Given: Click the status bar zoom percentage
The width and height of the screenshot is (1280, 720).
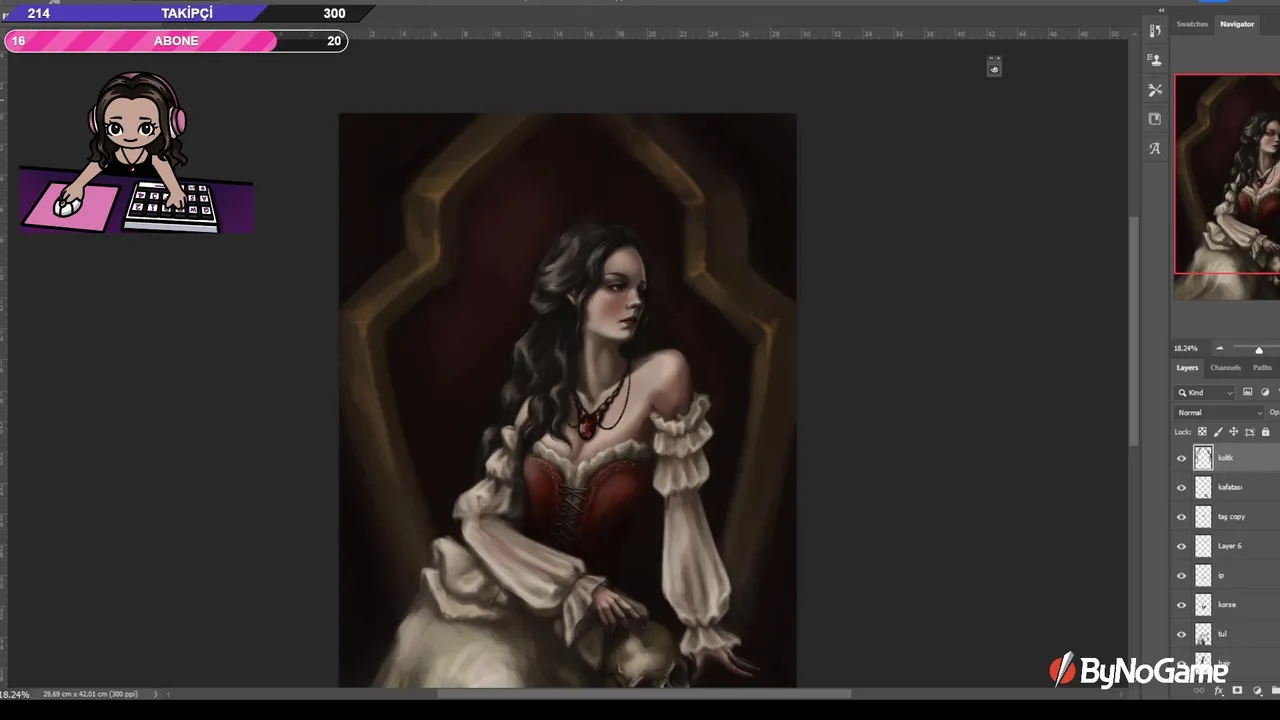Looking at the screenshot, I should (x=14, y=694).
